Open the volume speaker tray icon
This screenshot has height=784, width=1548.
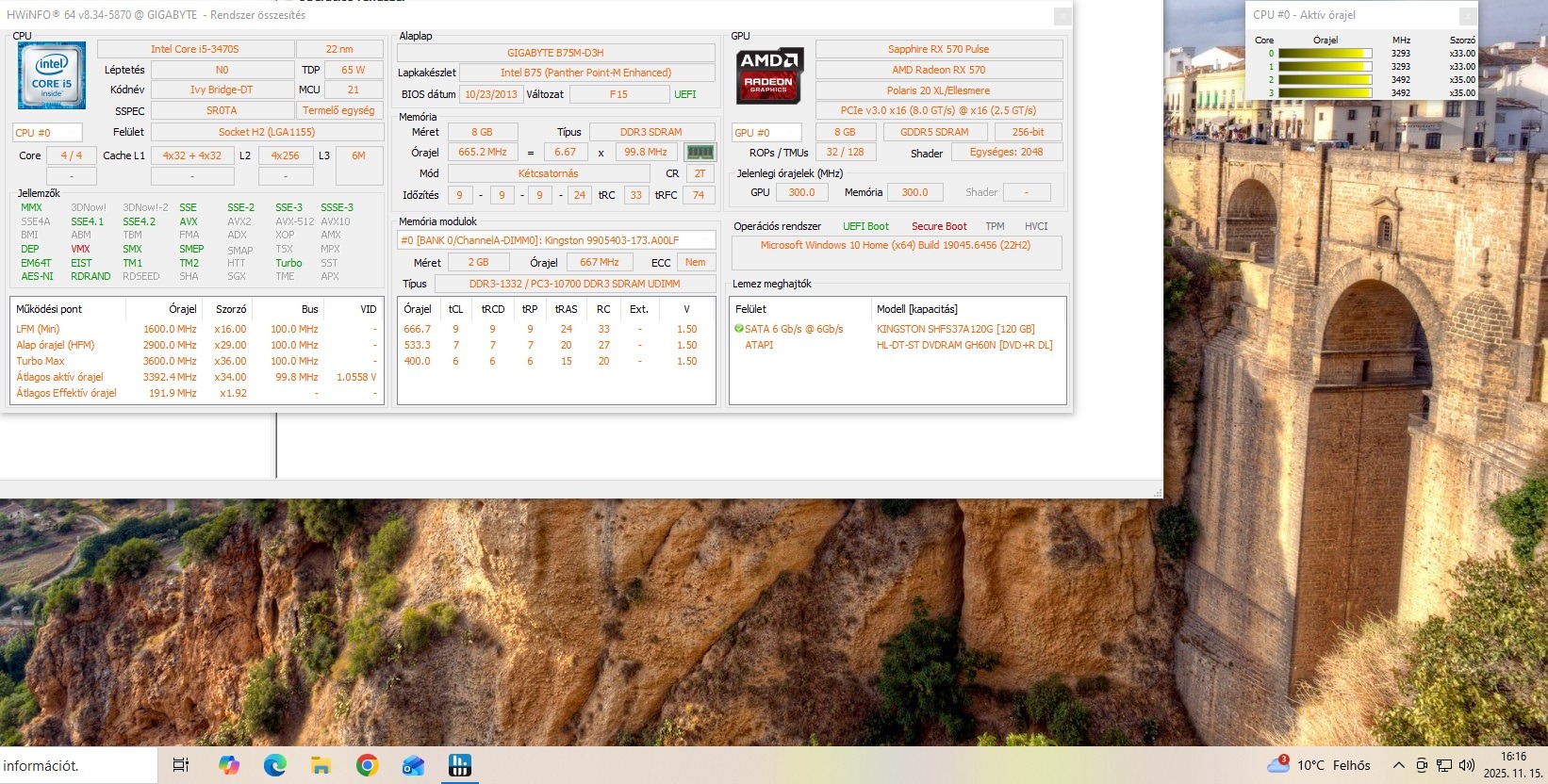pyautogui.click(x=1467, y=765)
